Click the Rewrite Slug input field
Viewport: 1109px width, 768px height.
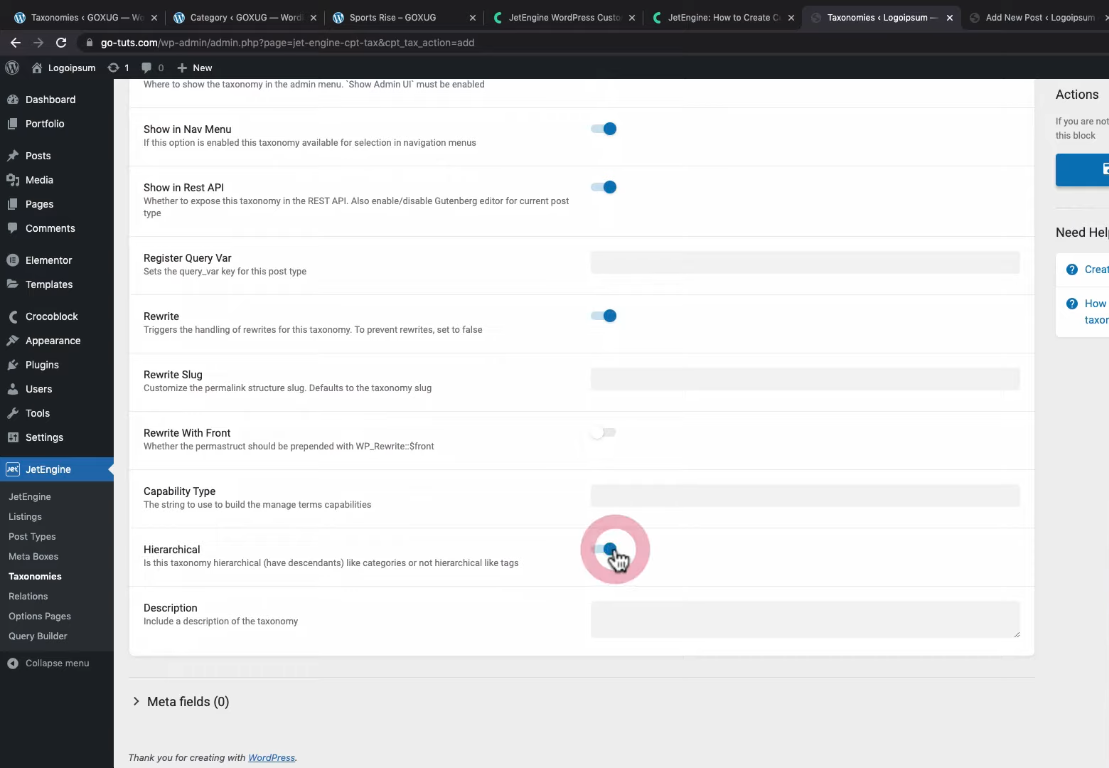click(x=805, y=379)
